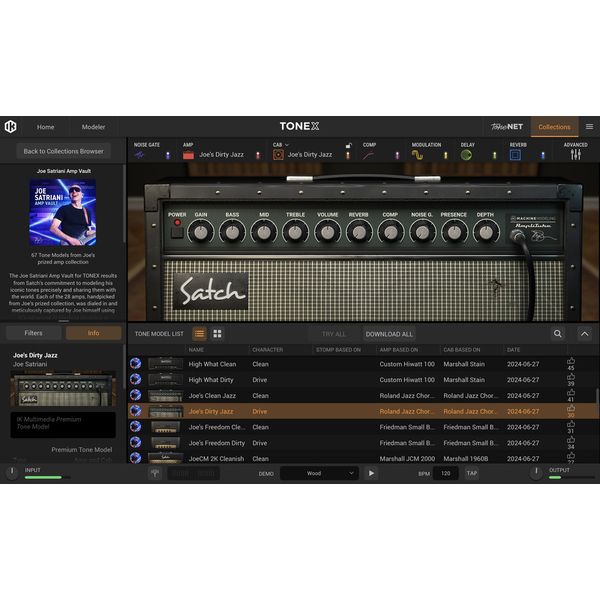
Task: Toggle Delay on/off LED
Action: pyautogui.click(x=494, y=155)
